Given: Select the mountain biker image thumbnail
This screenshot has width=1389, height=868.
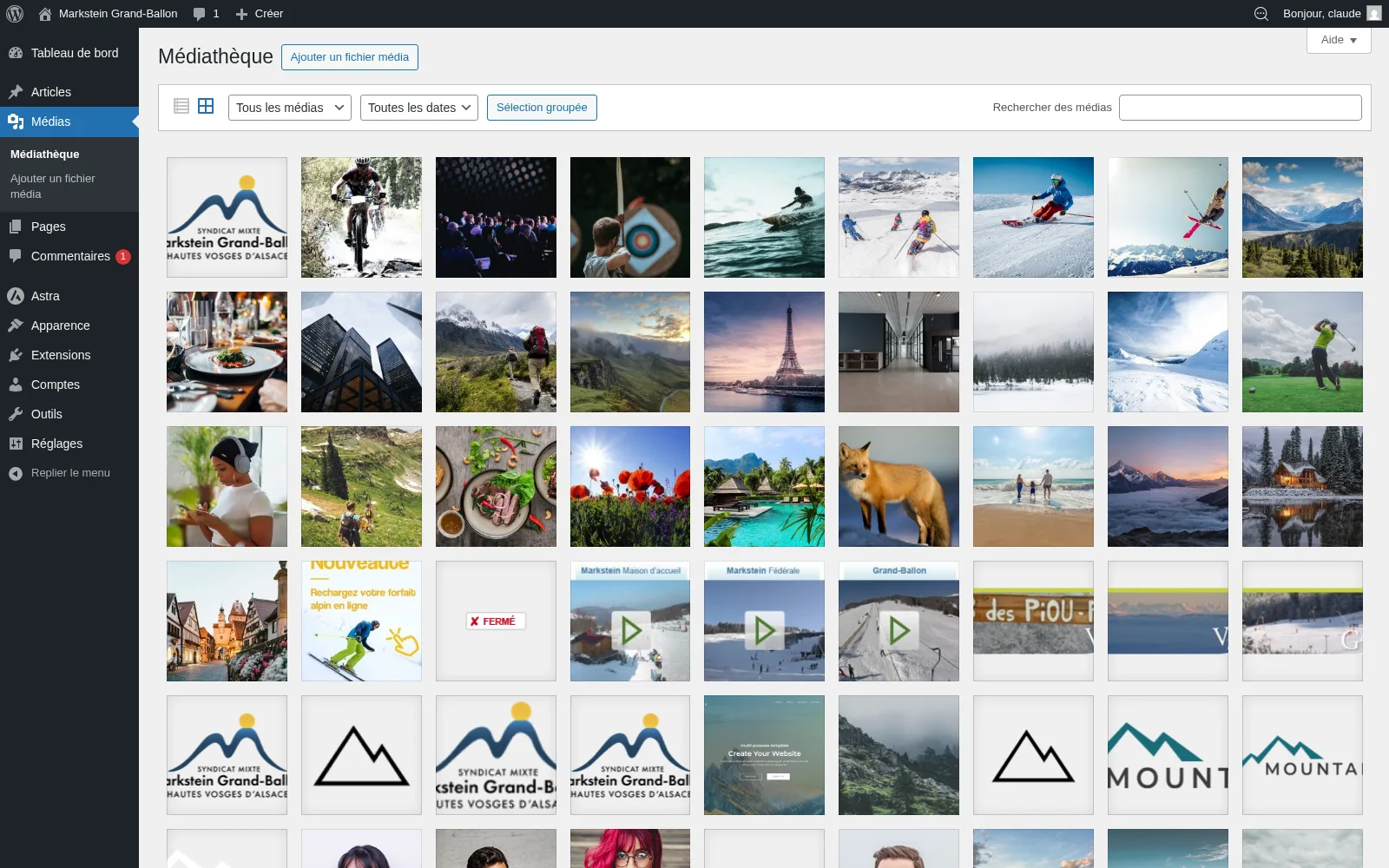Looking at the screenshot, I should pos(361,217).
